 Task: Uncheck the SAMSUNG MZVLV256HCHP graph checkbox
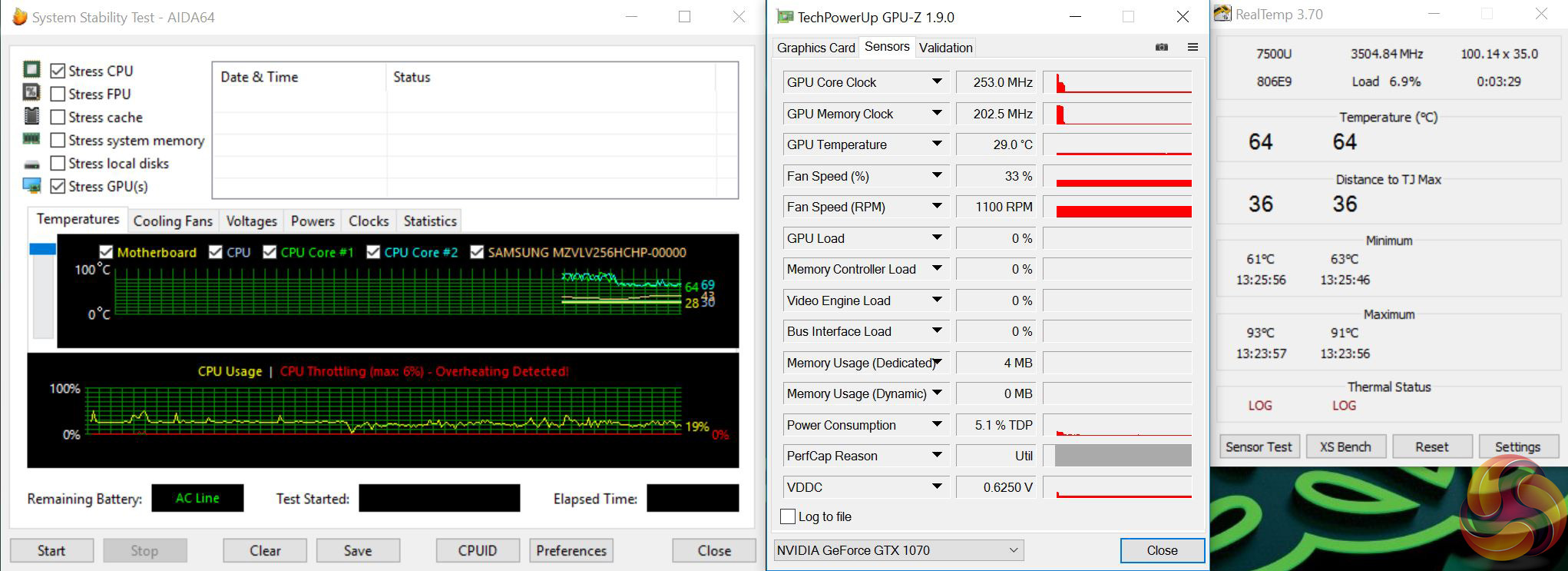477,252
